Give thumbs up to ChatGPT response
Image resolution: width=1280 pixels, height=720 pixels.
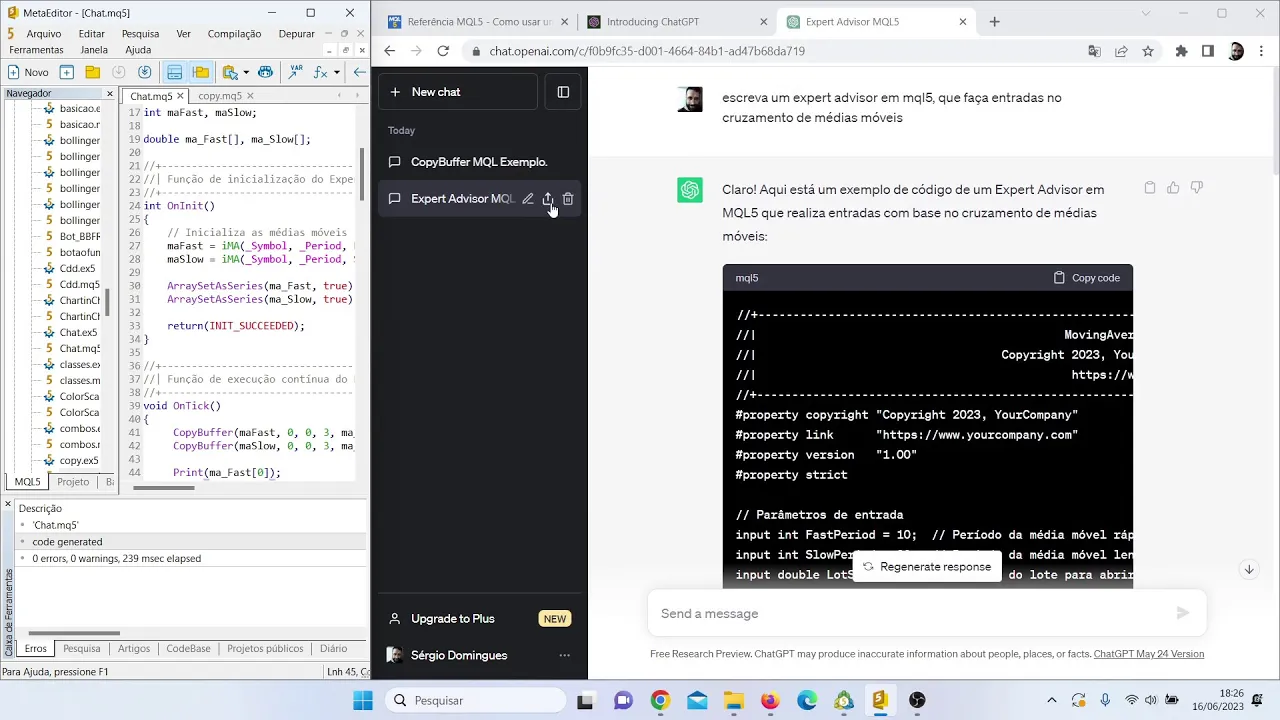pyautogui.click(x=1173, y=188)
